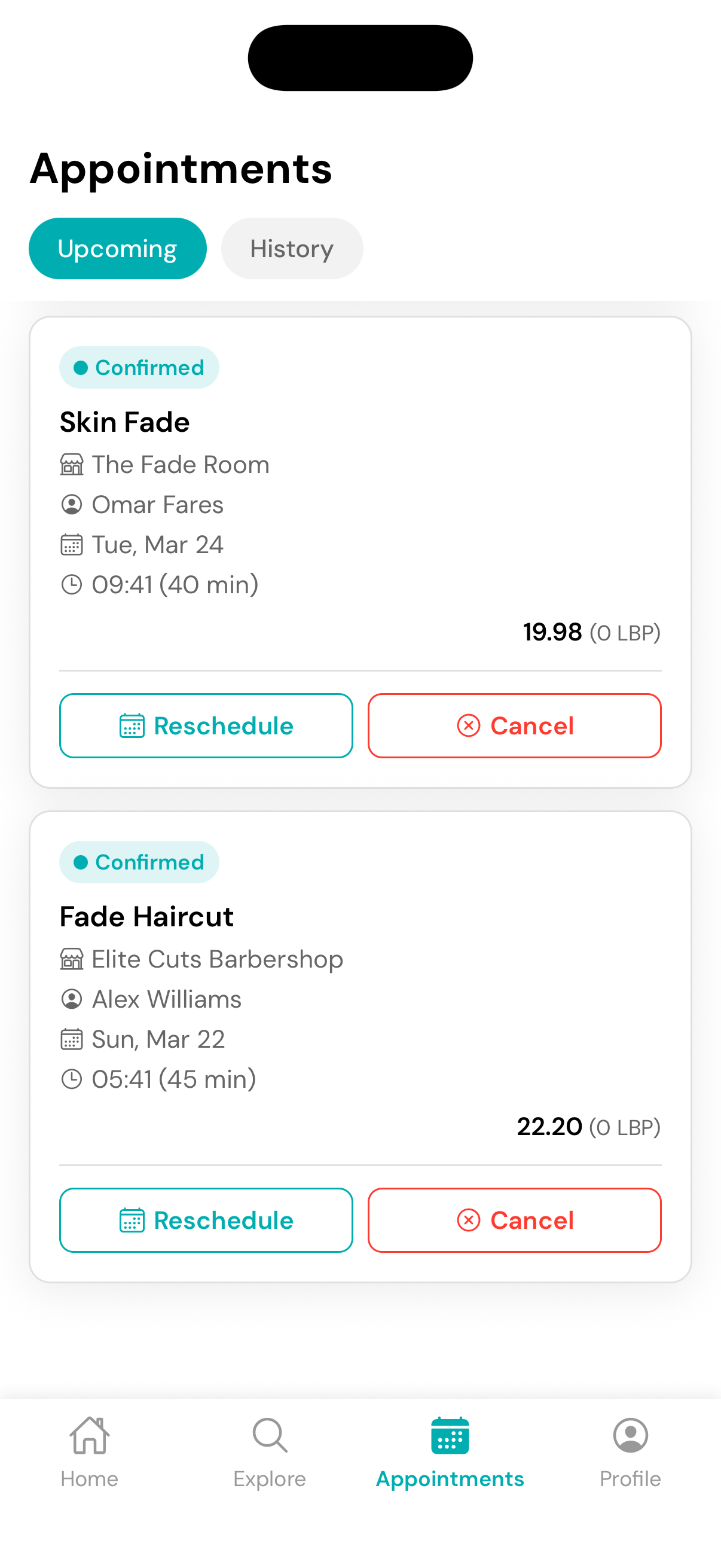
Task: Tap the shop icon beside Elite Cuts Barbershop
Action: [72, 959]
